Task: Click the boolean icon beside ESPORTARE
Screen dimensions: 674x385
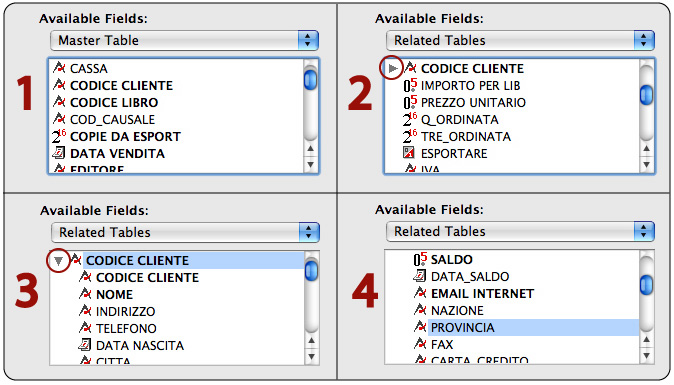Action: click(409, 153)
